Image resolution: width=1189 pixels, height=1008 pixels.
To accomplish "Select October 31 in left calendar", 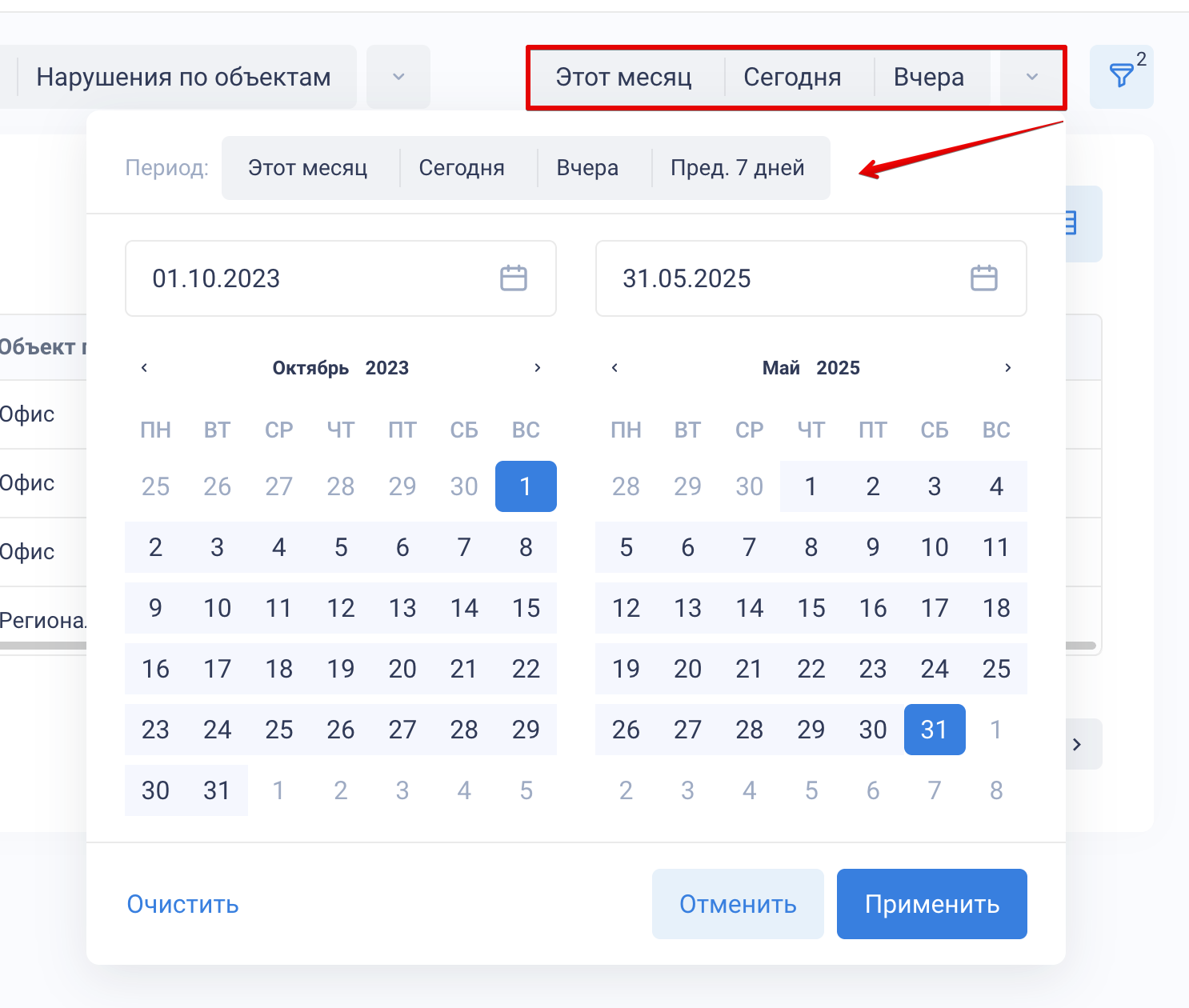I will coord(217,790).
